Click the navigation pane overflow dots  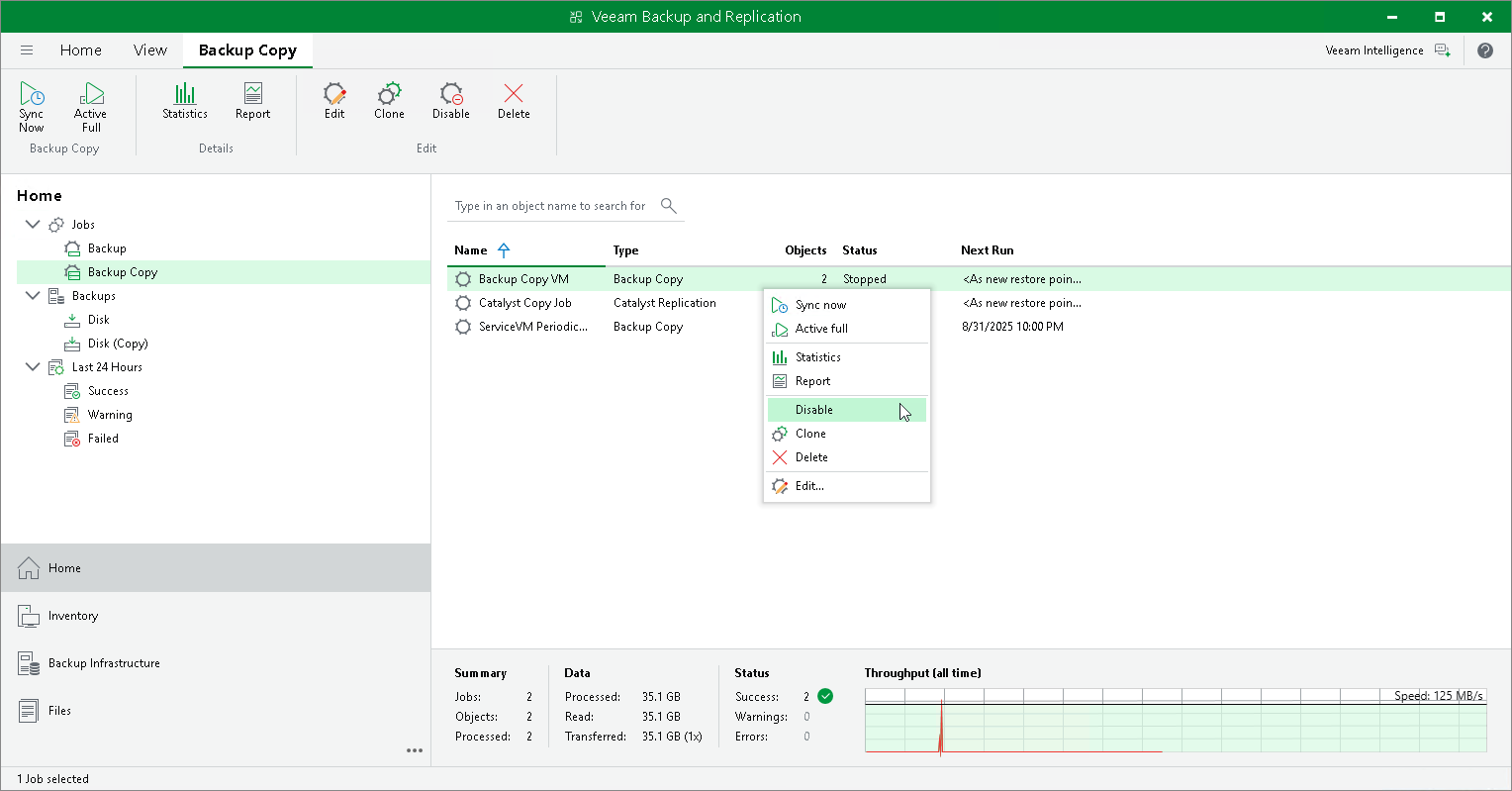pos(415,750)
